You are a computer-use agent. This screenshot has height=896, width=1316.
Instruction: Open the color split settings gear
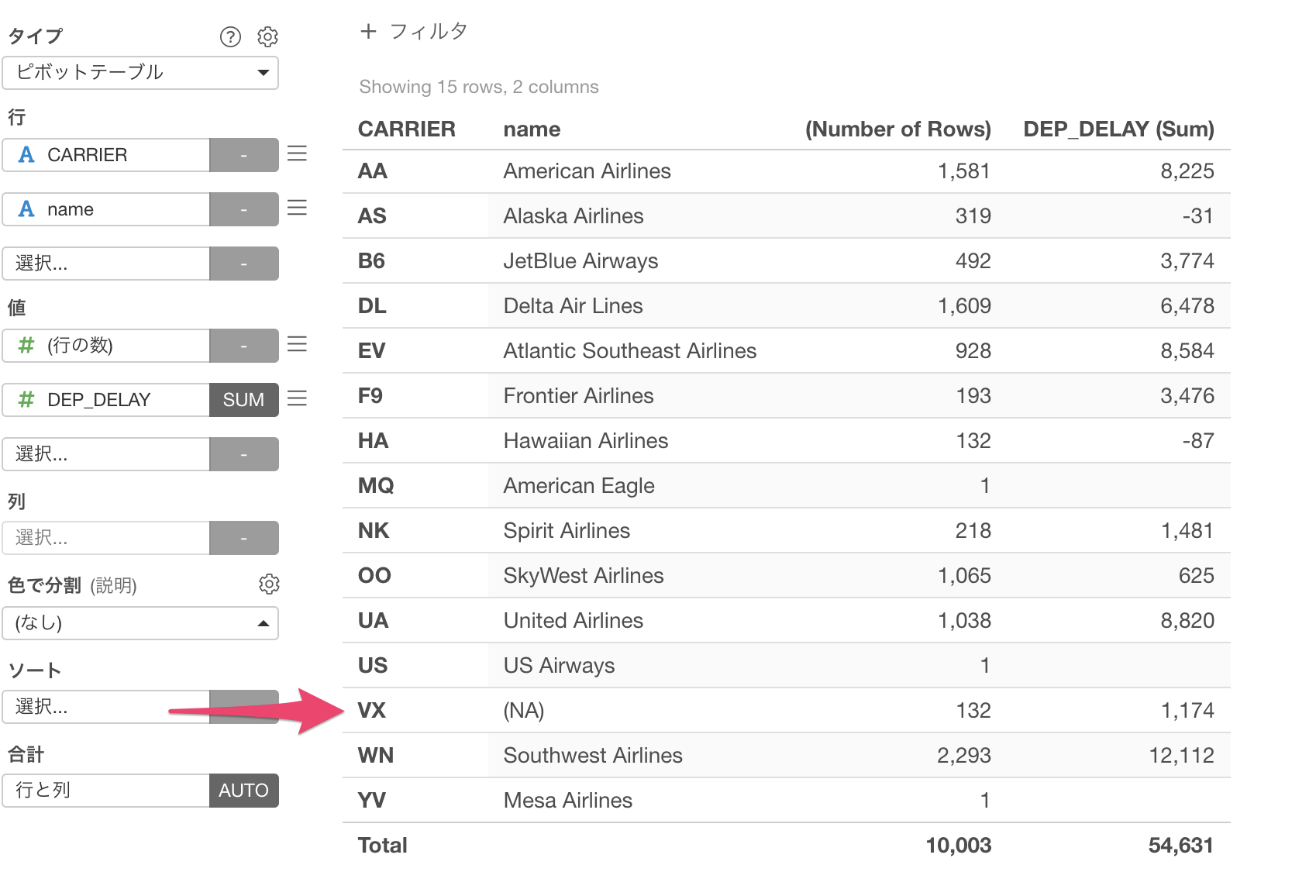[x=268, y=584]
